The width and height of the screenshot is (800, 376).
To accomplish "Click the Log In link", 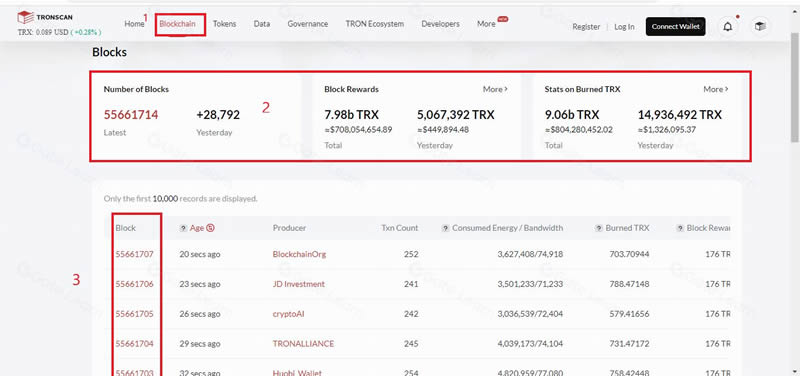I will click(624, 27).
